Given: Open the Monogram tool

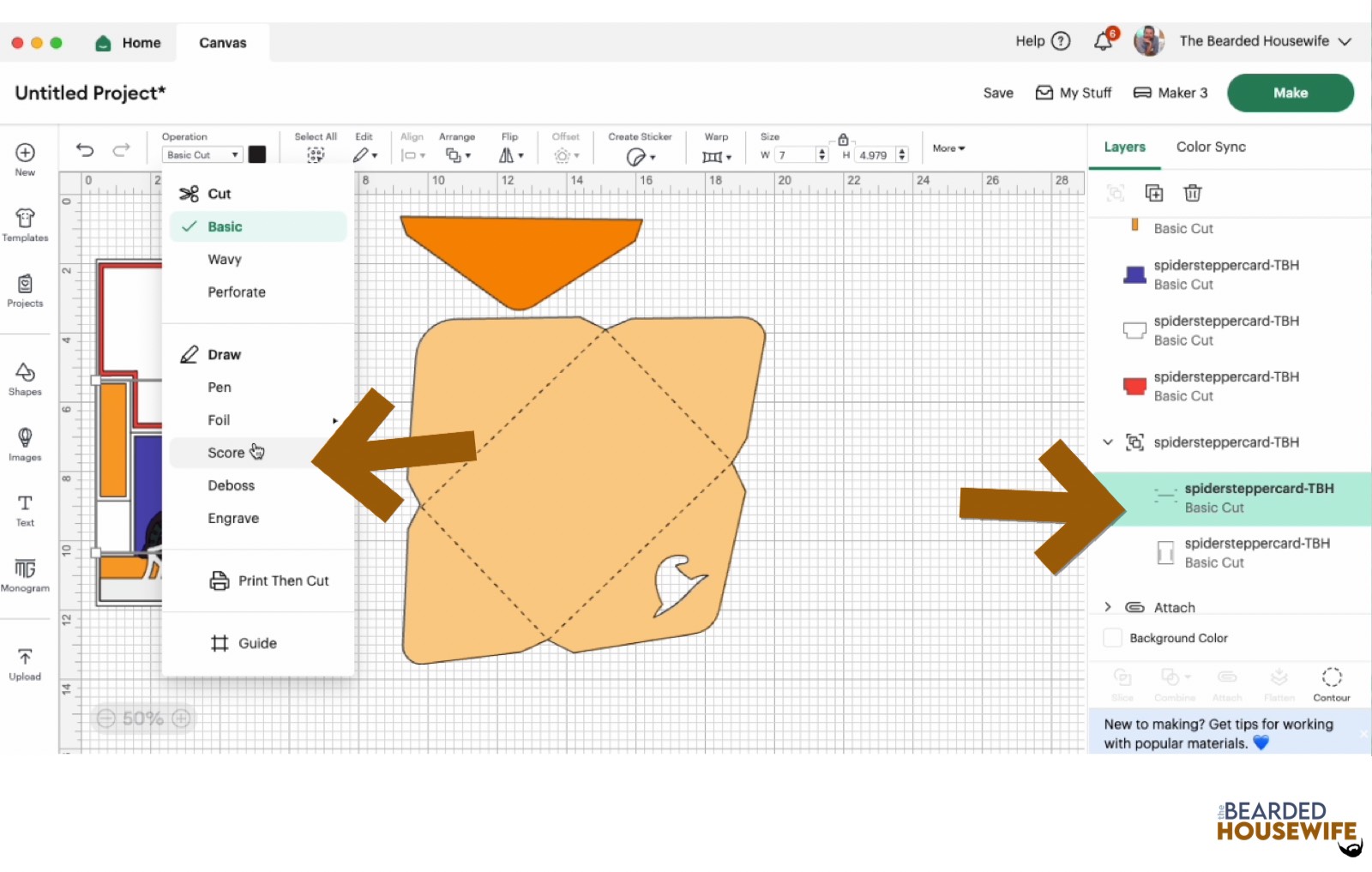Looking at the screenshot, I should pos(25,574).
